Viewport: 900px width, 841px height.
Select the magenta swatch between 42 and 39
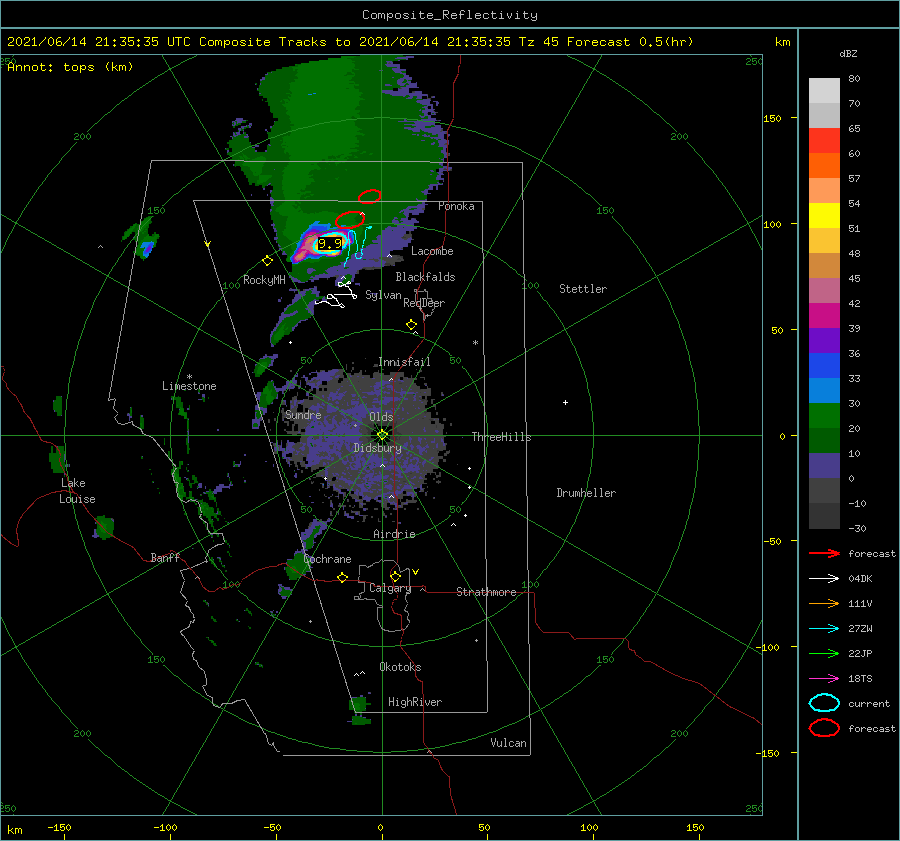coord(824,315)
